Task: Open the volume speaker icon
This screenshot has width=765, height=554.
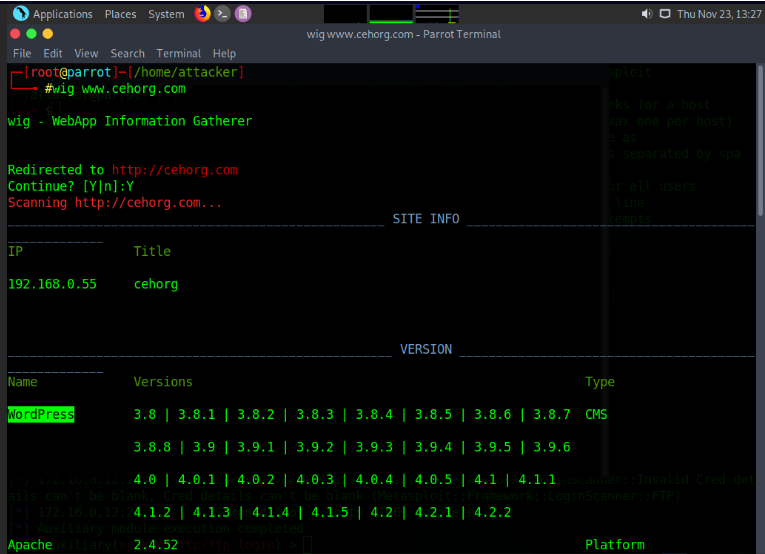Action: [647, 14]
